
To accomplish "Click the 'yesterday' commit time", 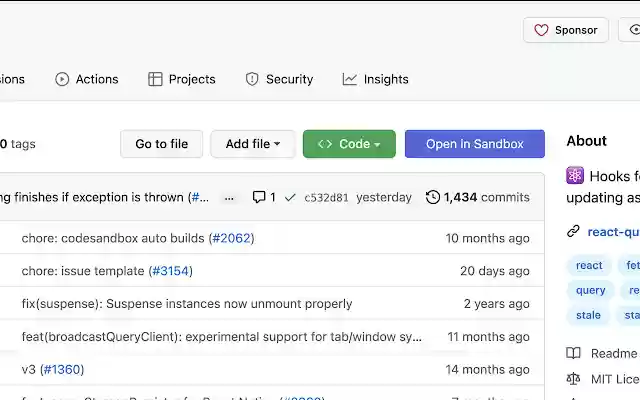I will pyautogui.click(x=384, y=198).
